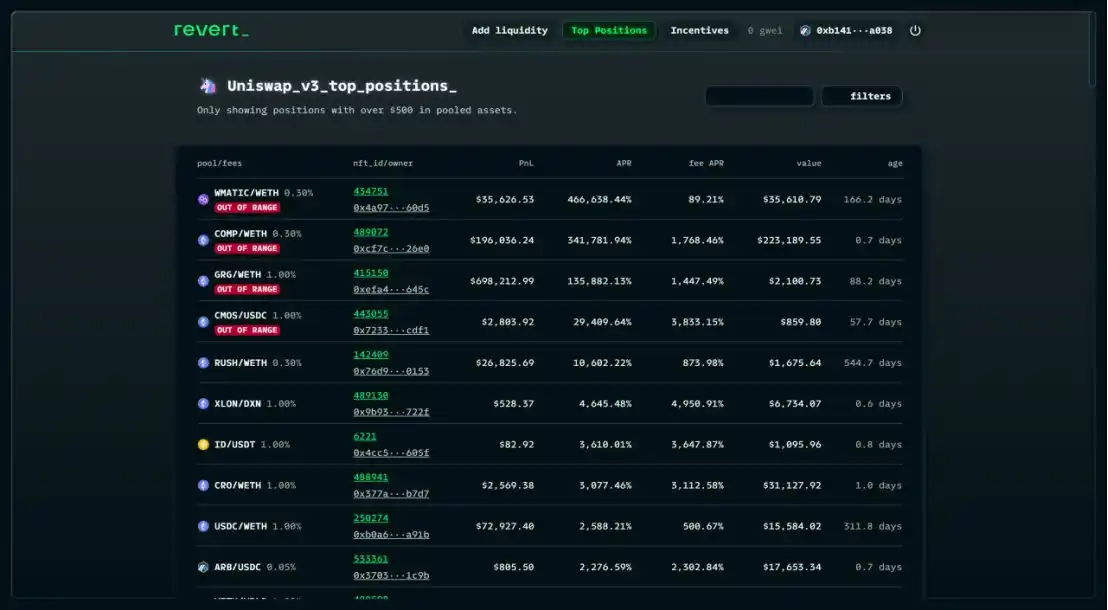Image resolution: width=1108 pixels, height=610 pixels.
Task: Open NFT position 489072
Action: click(371, 232)
